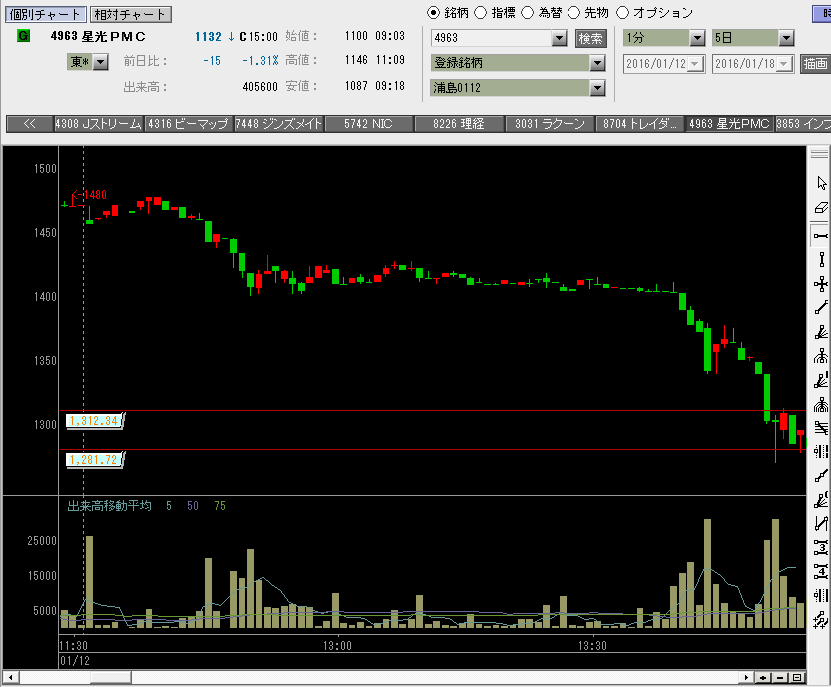Open the 2016/01/12 start date picker

(696, 64)
